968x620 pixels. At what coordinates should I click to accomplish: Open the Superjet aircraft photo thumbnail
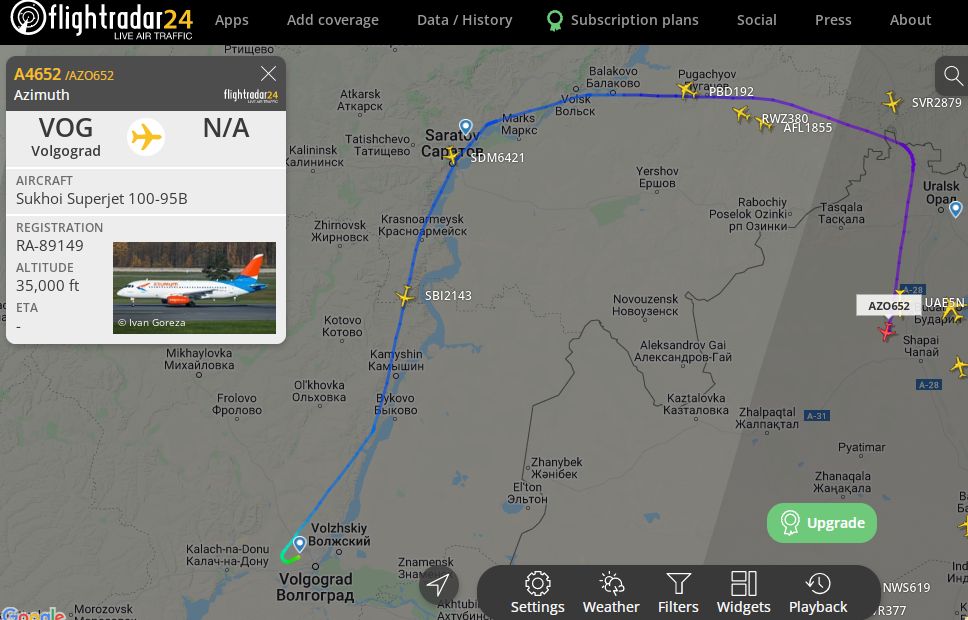coord(194,288)
